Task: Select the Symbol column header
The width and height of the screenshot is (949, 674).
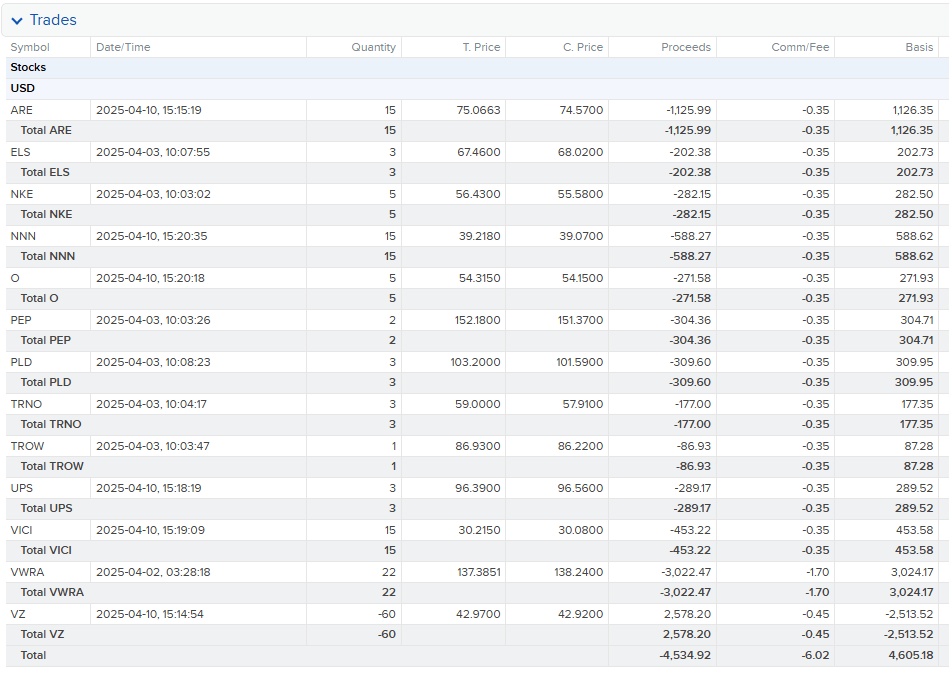Action: 30,47
